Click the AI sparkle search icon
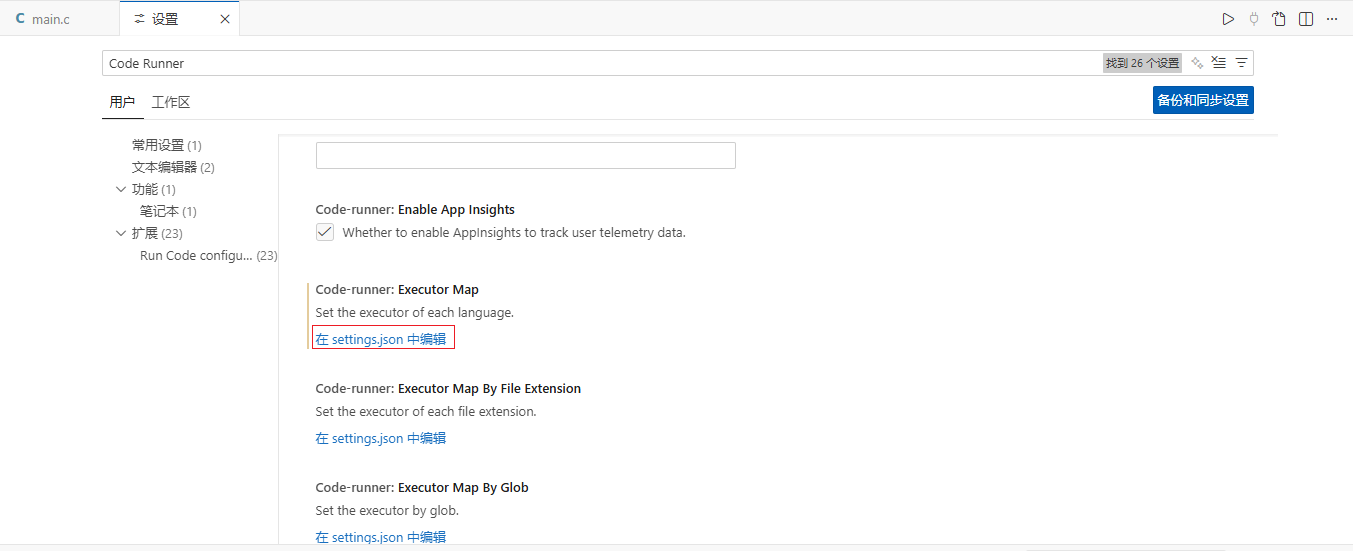The height and width of the screenshot is (551, 1353). click(x=1197, y=63)
